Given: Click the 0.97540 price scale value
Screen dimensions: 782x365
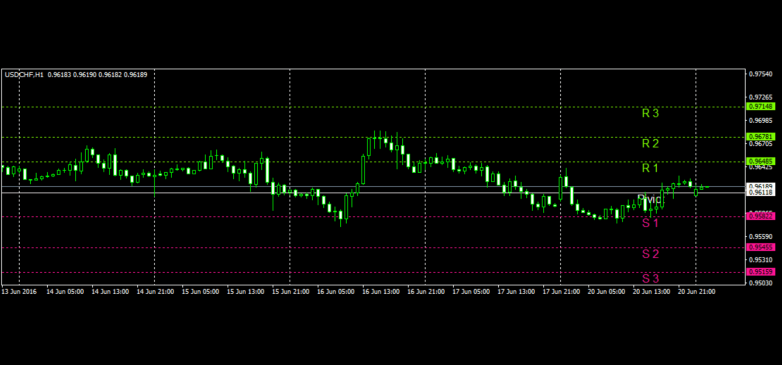Looking at the screenshot, I should tap(761, 74).
